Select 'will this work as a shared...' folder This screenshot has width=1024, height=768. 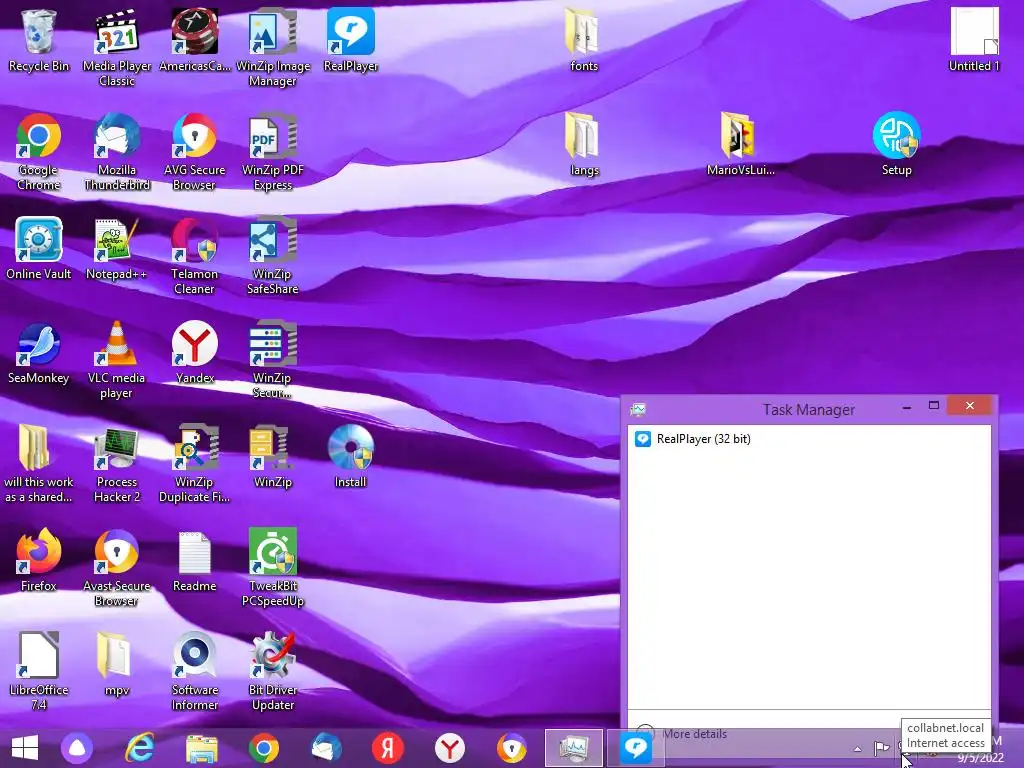coord(39,464)
